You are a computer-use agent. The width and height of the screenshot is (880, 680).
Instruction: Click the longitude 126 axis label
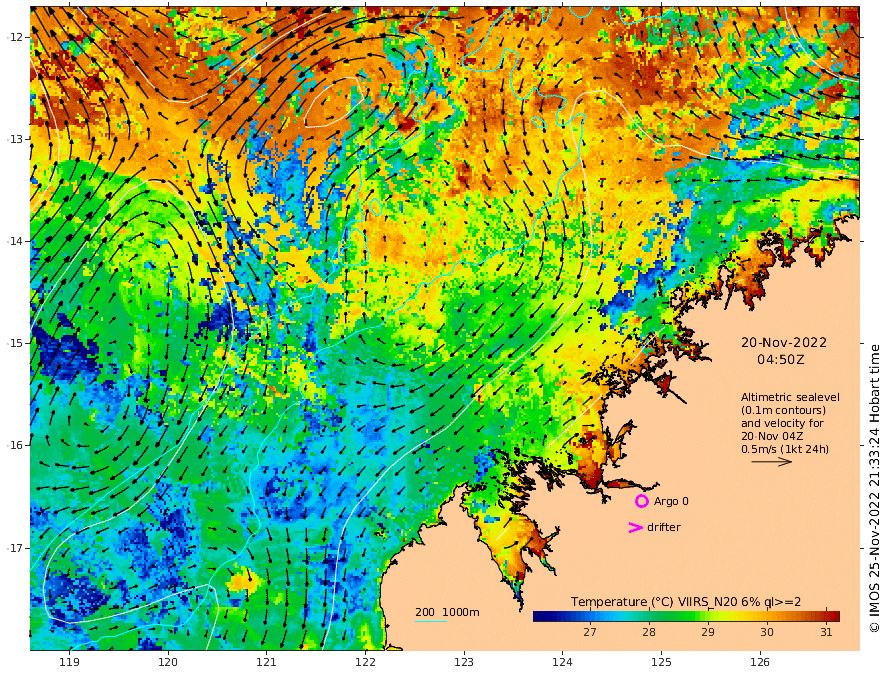(760, 662)
